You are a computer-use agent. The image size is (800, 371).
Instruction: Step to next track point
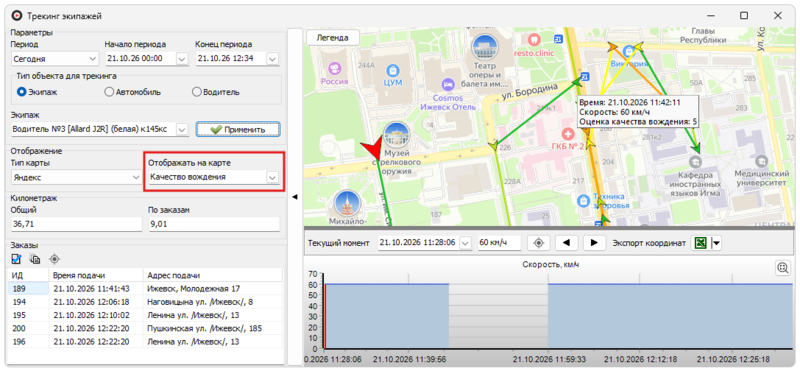click(x=594, y=243)
